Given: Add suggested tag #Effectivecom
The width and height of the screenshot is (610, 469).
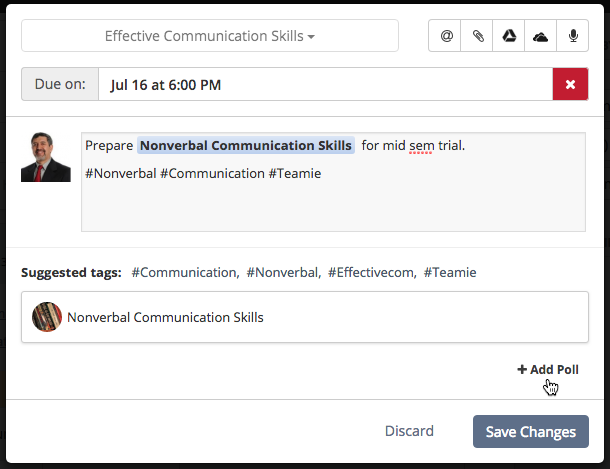Looking at the screenshot, I should coord(372,273).
